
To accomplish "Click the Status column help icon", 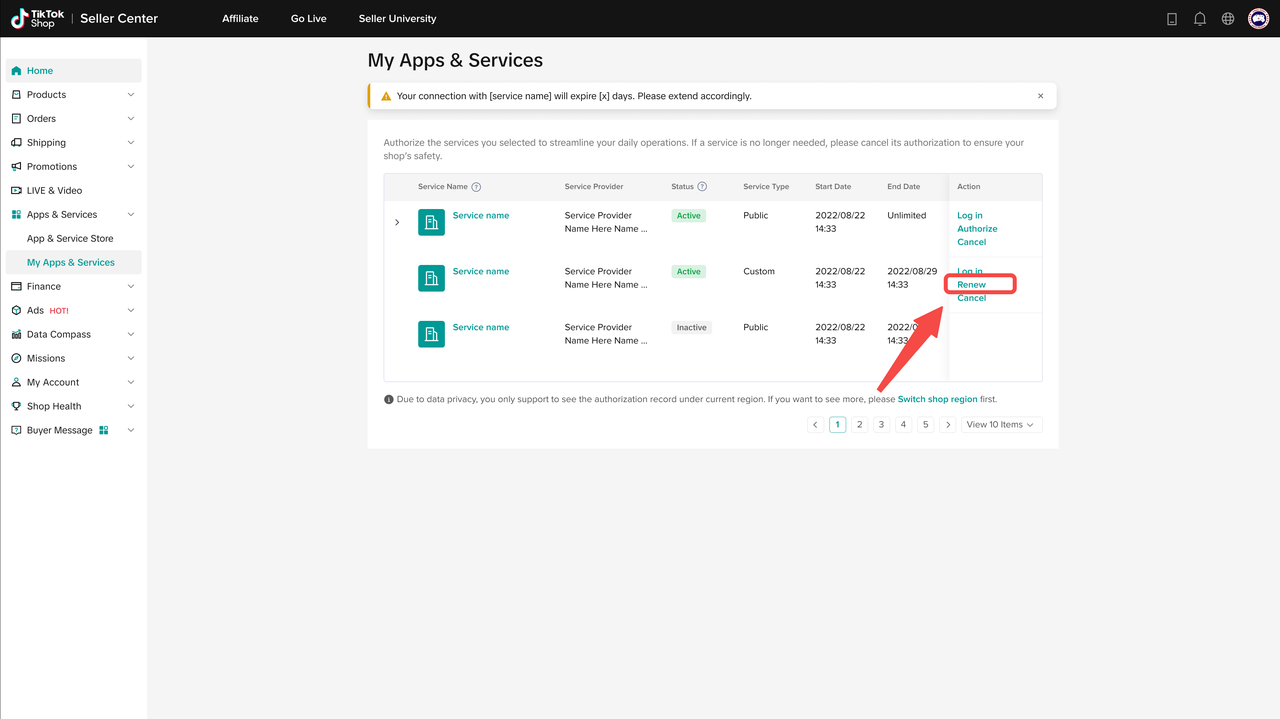I will (702, 187).
